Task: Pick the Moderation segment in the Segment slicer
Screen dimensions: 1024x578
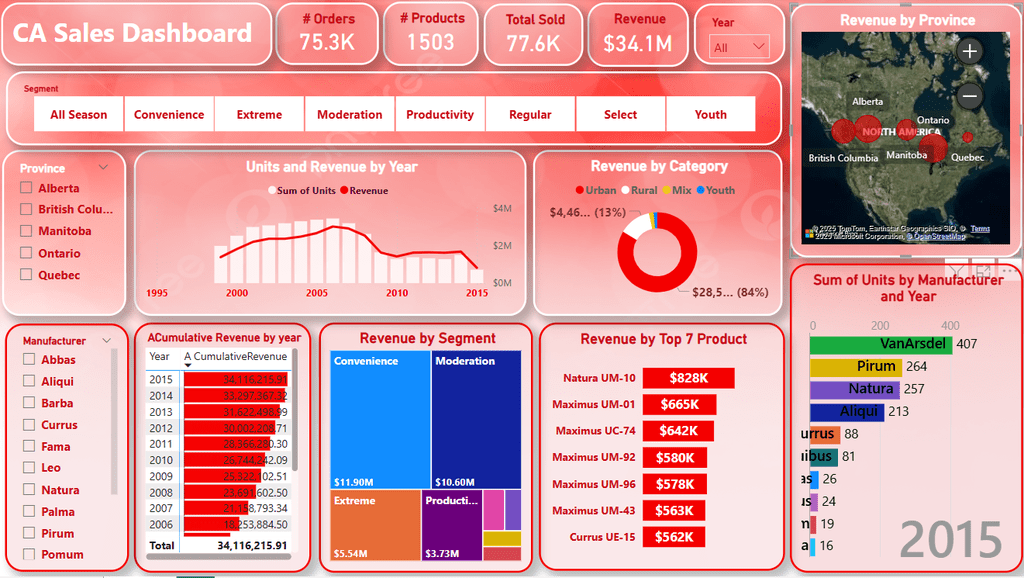Action: coord(349,114)
